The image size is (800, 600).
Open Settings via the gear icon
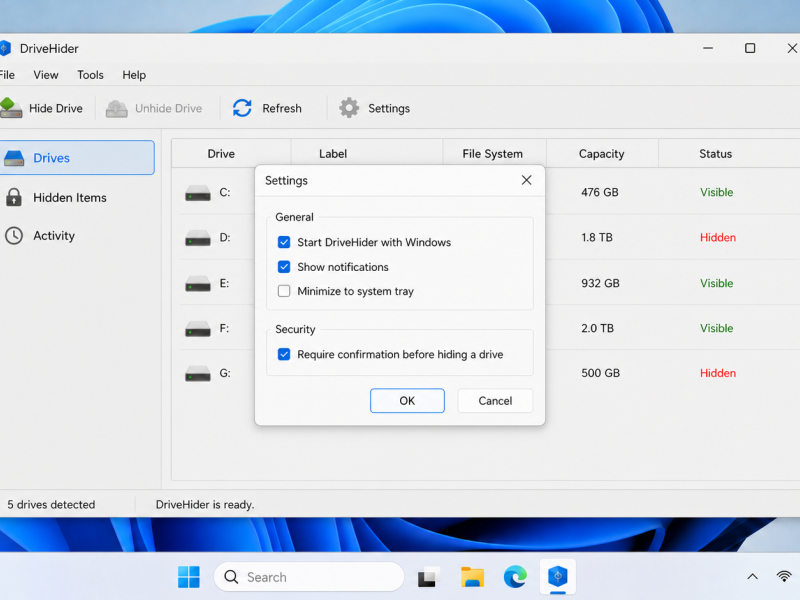349,108
